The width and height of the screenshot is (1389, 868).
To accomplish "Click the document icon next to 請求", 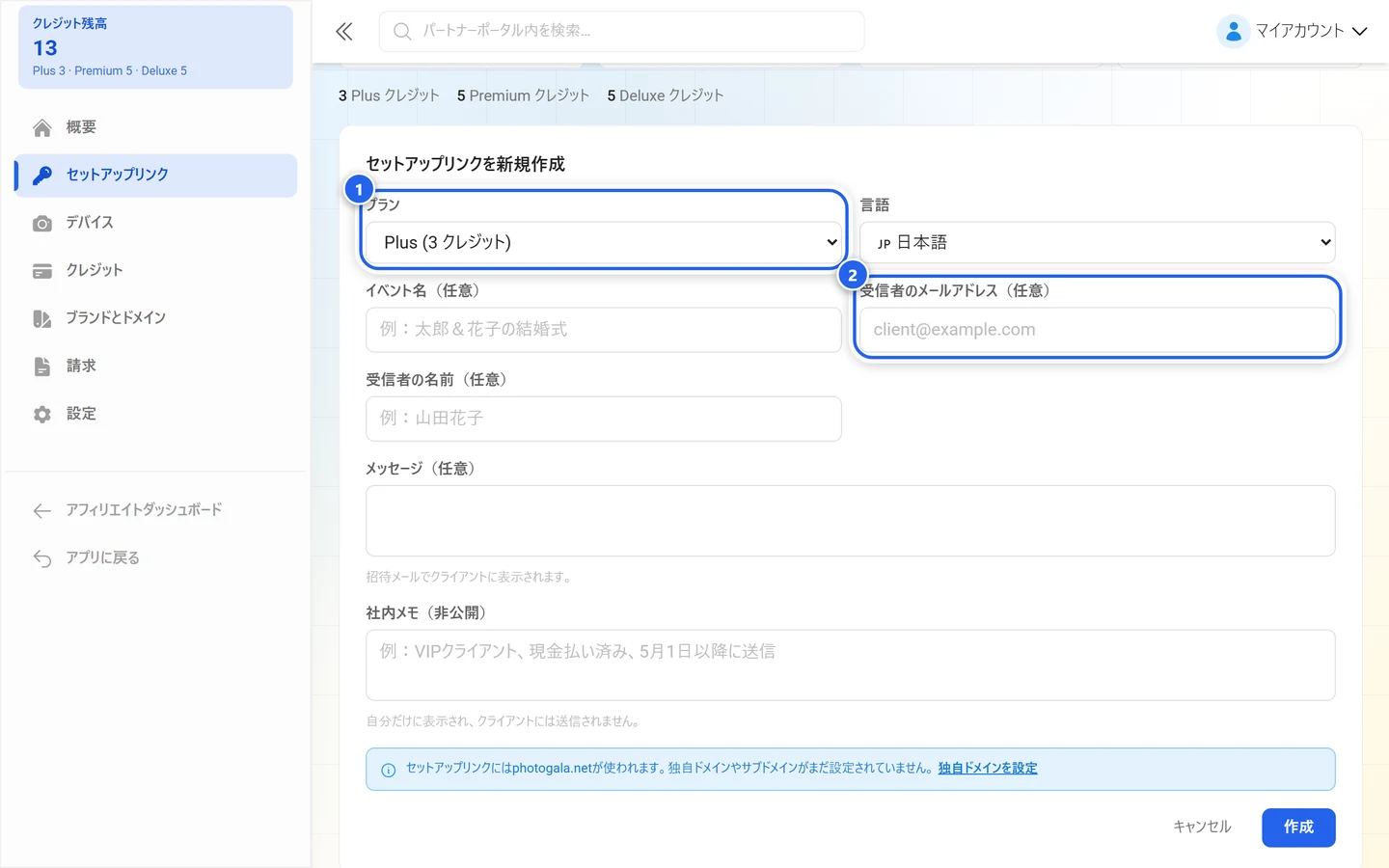I will point(42,366).
